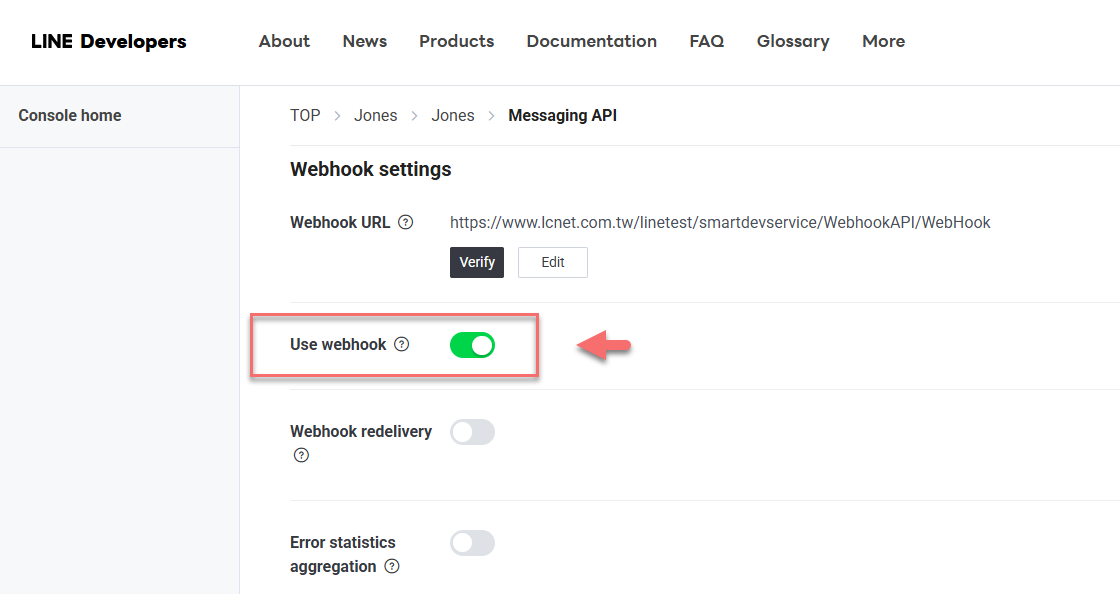1120x594 pixels.
Task: Open the More menu in navigation
Action: [883, 41]
